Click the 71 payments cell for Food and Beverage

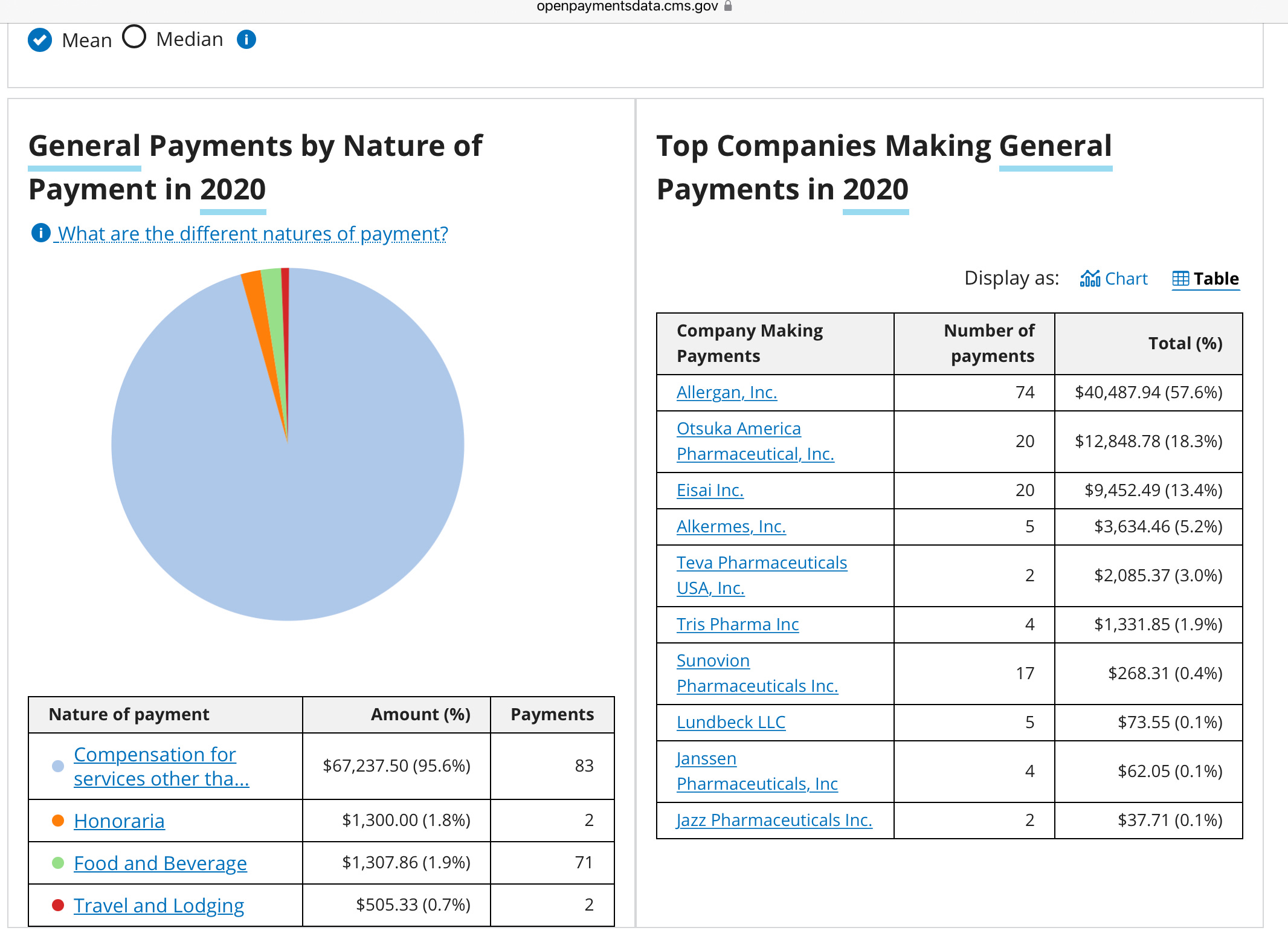(x=552, y=863)
